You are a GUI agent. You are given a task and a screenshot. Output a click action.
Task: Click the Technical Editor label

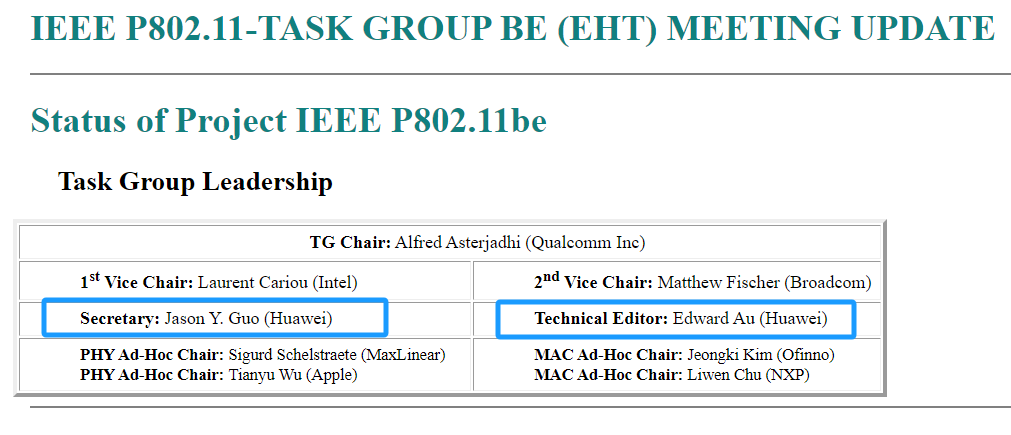pos(601,319)
